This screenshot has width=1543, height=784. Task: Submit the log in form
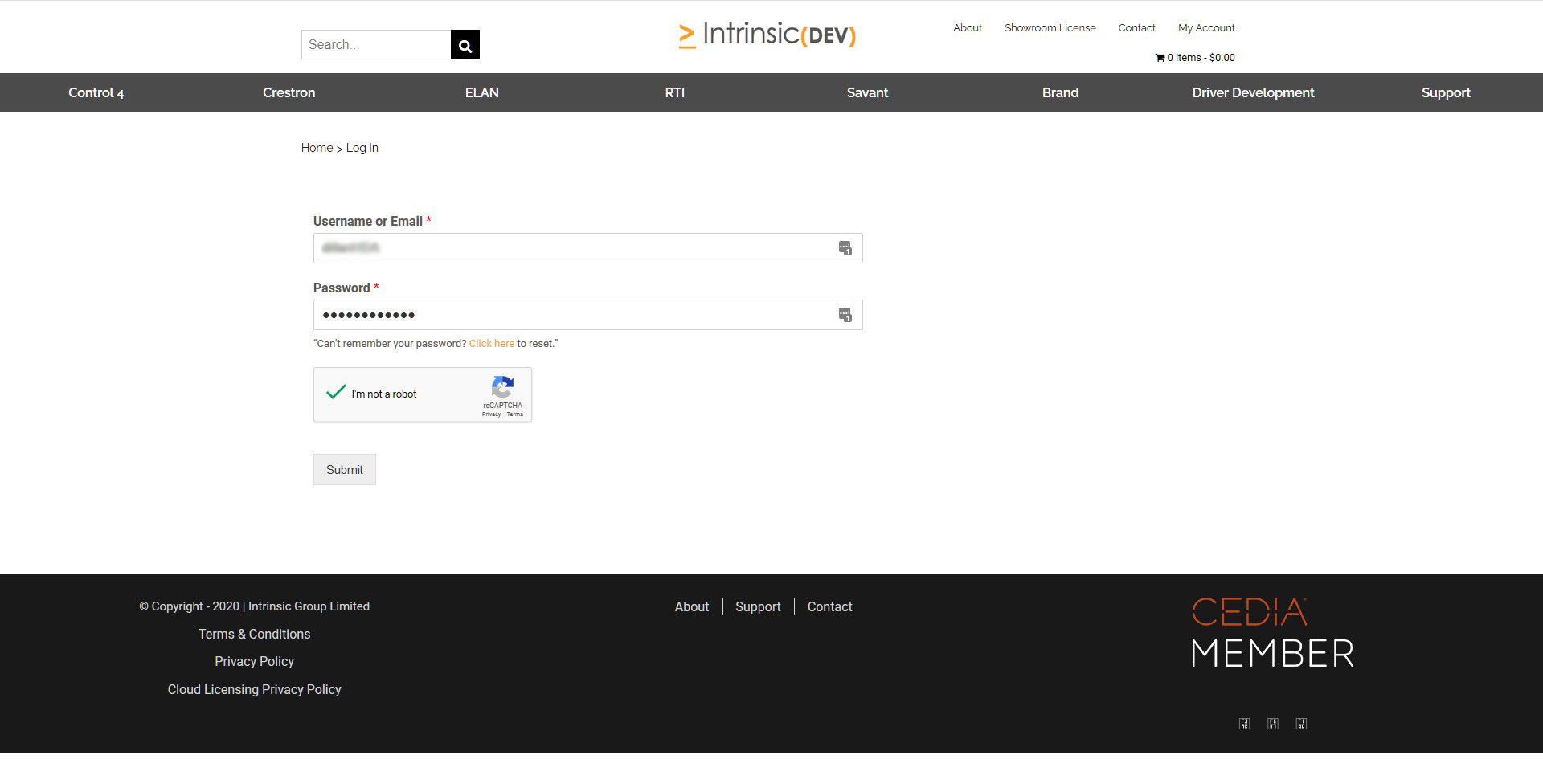point(345,470)
